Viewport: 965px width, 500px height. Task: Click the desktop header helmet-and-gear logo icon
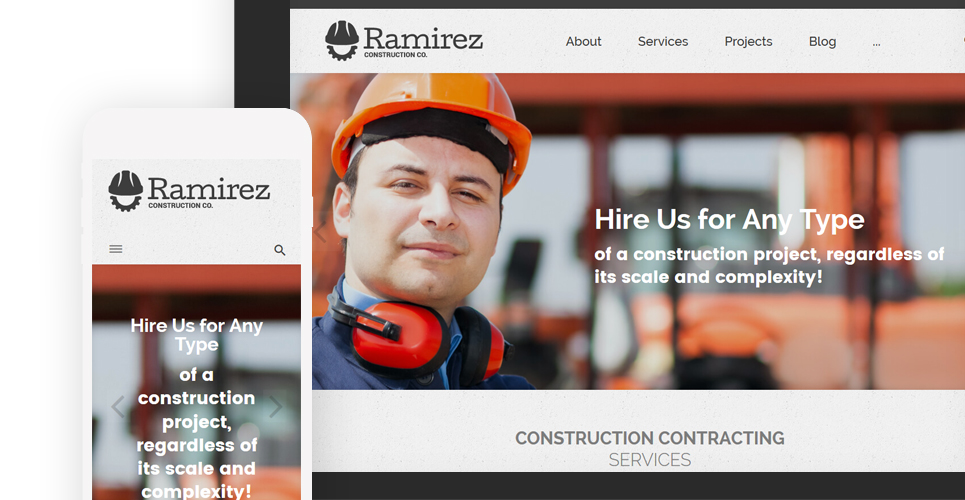[342, 41]
